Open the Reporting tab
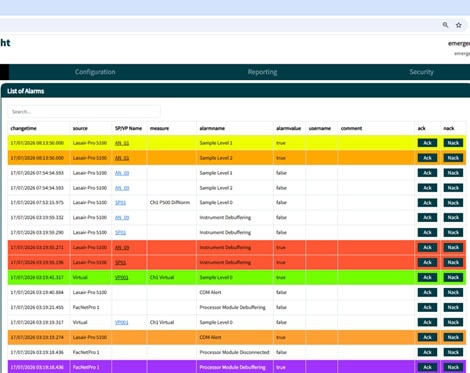470x373 pixels. (262, 72)
